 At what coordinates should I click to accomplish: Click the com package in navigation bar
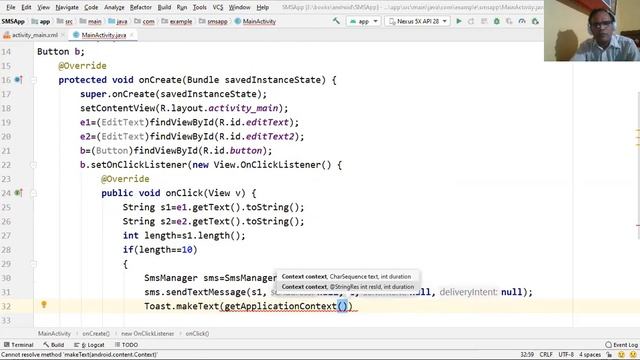pyautogui.click(x=144, y=21)
